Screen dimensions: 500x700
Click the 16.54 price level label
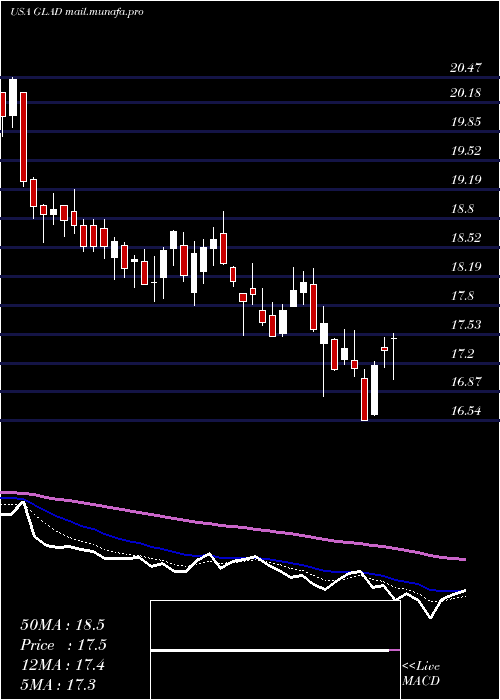click(x=466, y=411)
